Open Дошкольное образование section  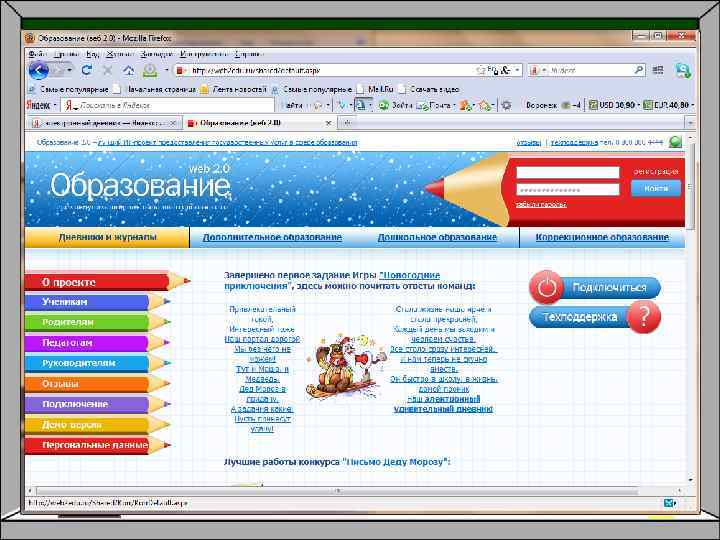[437, 237]
